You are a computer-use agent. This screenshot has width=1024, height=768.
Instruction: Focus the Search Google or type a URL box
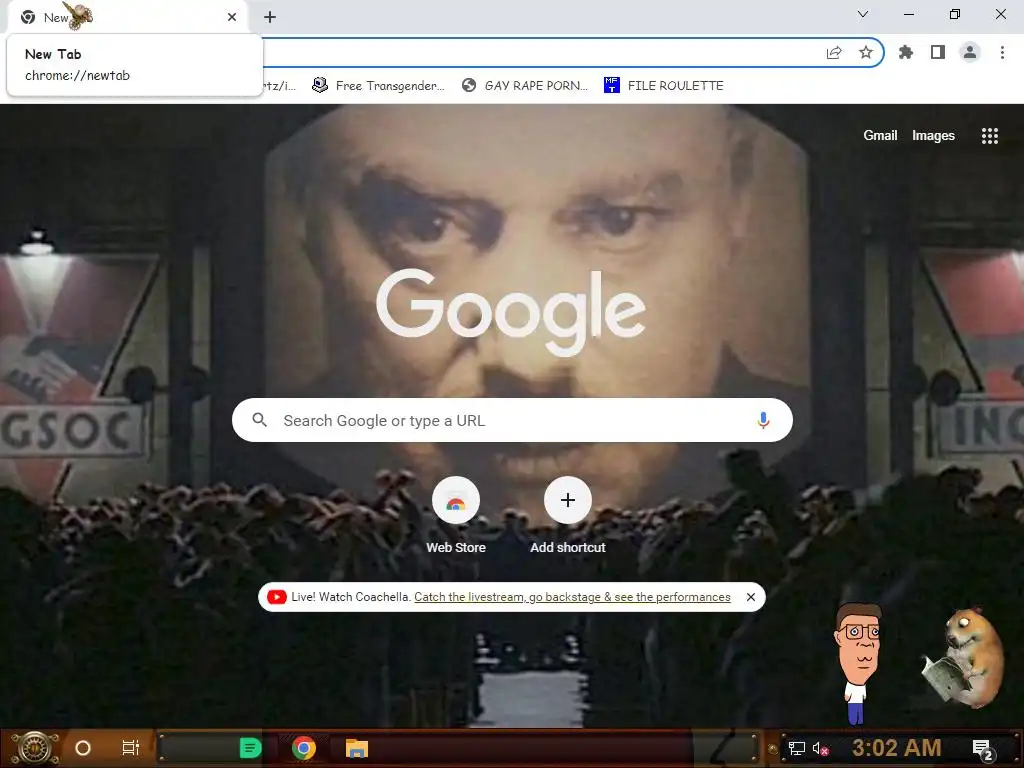click(x=512, y=420)
